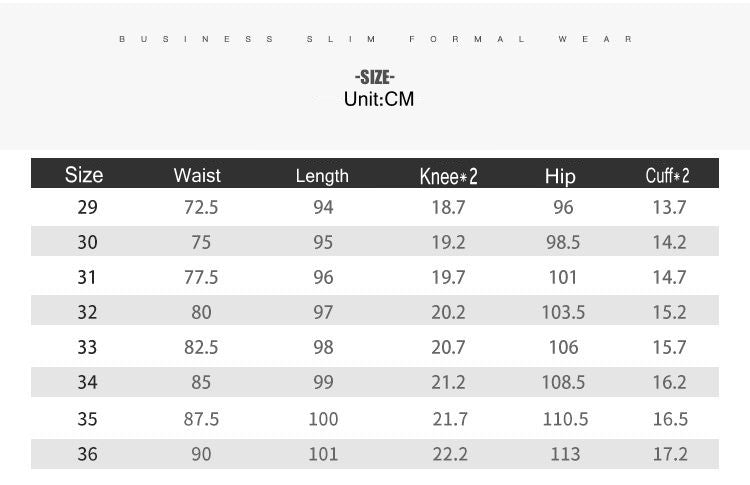Viewport: 750px width, 485px height.
Task: Click the Size column header
Action: 84,175
